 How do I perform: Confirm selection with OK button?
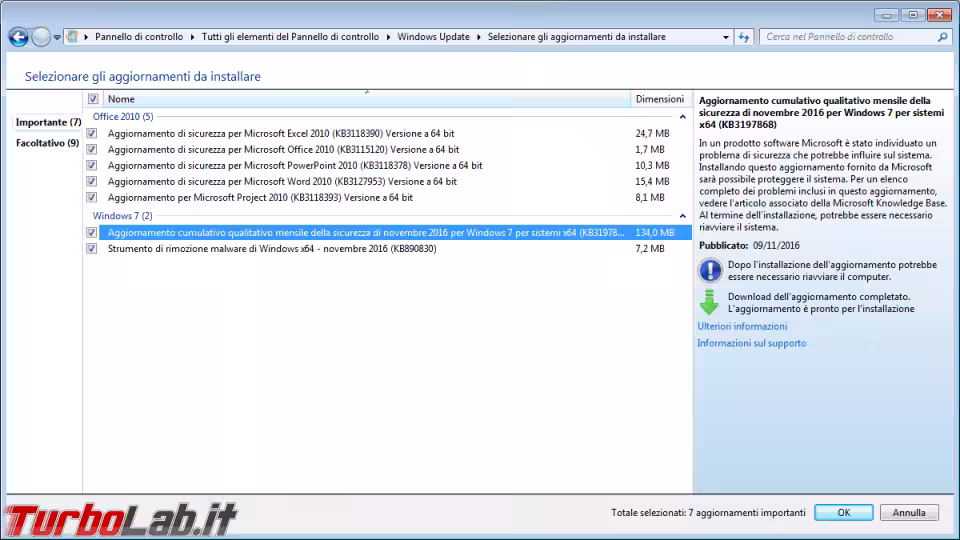[844, 512]
